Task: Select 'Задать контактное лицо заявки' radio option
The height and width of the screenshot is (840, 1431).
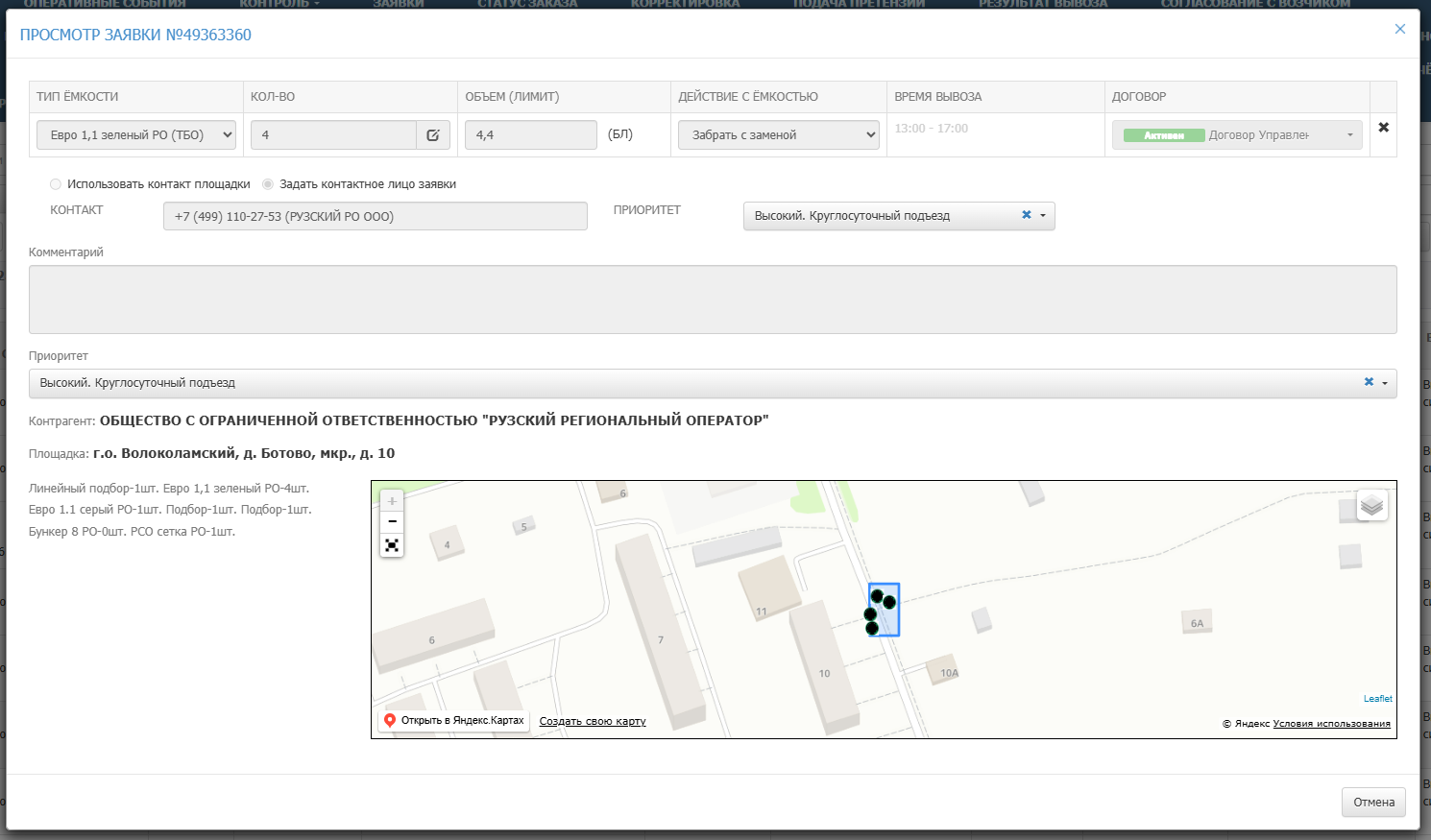Action: (268, 184)
